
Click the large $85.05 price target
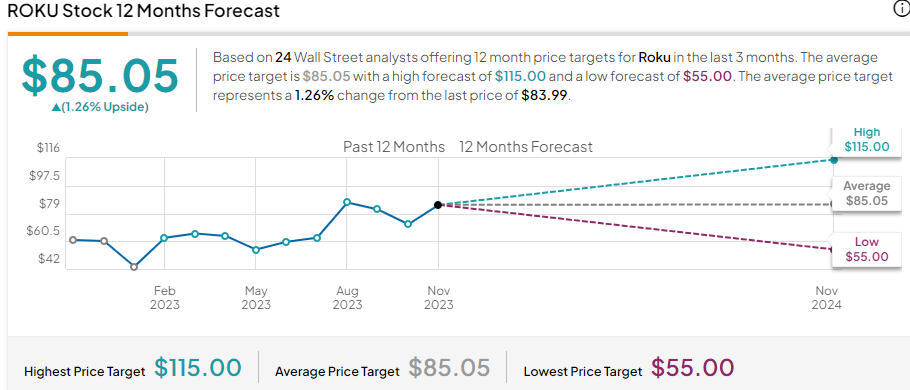point(100,75)
